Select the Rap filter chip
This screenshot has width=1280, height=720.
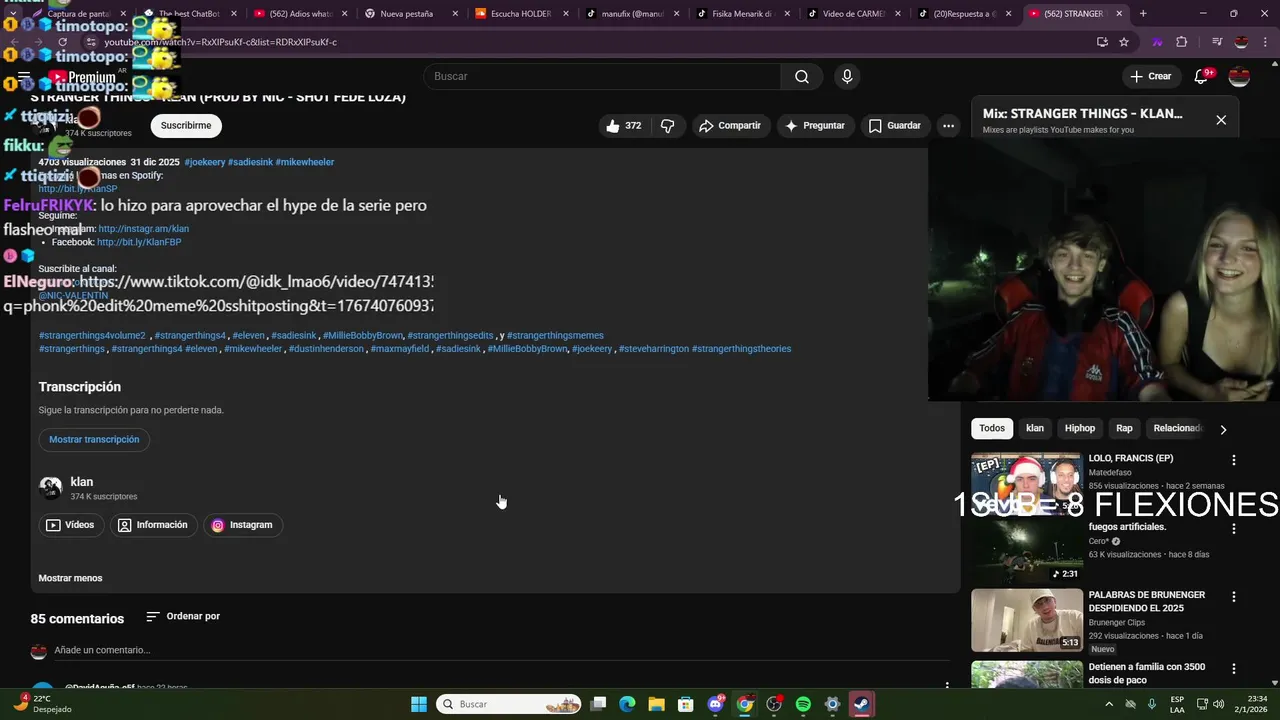coord(1125,428)
